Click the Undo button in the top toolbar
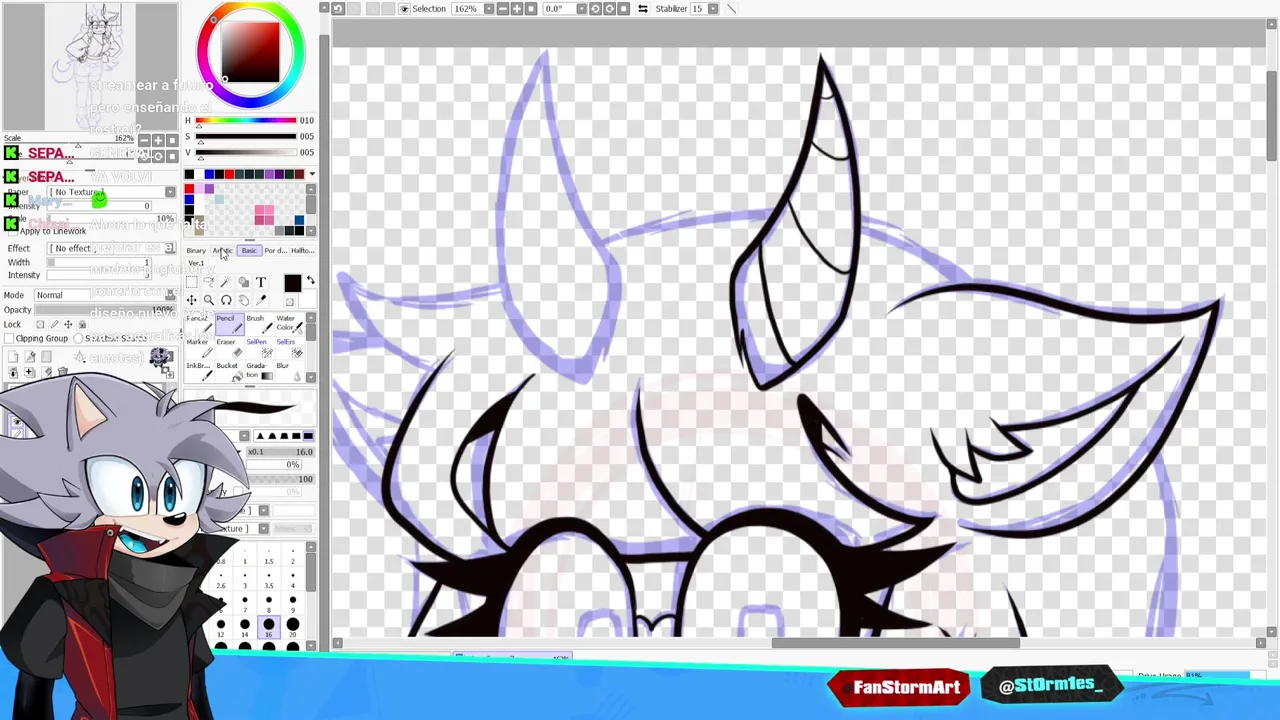The width and height of the screenshot is (1280, 720). point(337,8)
